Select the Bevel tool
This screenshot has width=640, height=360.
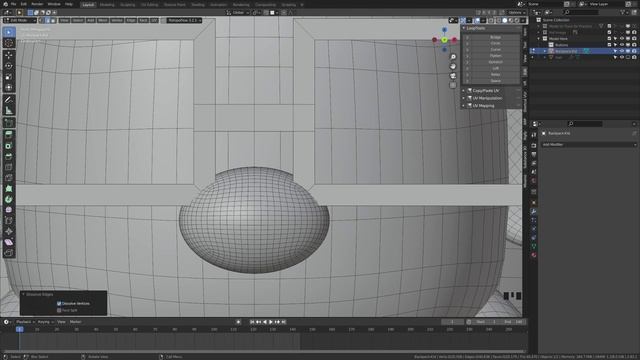9,156
